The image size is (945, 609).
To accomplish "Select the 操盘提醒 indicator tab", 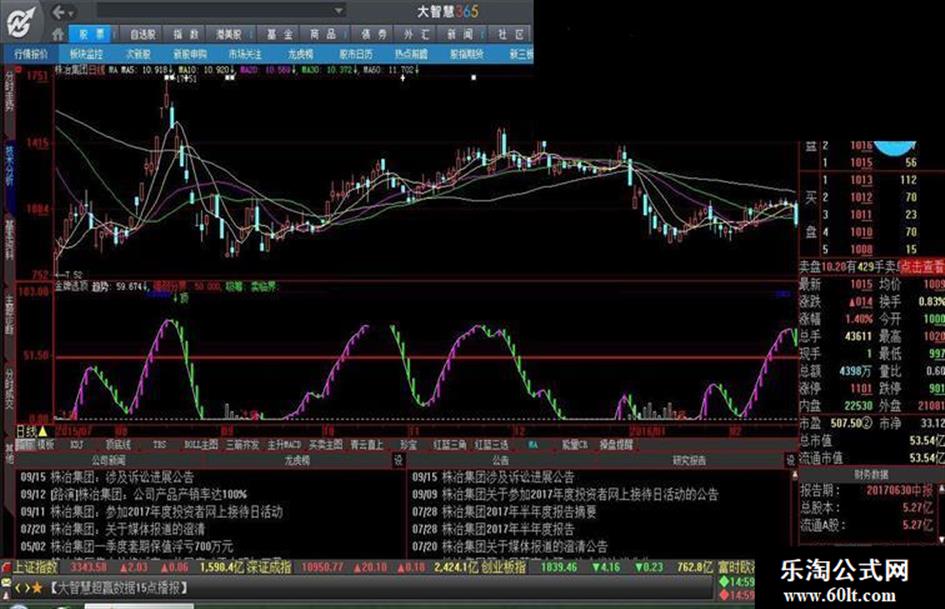I will point(616,445).
